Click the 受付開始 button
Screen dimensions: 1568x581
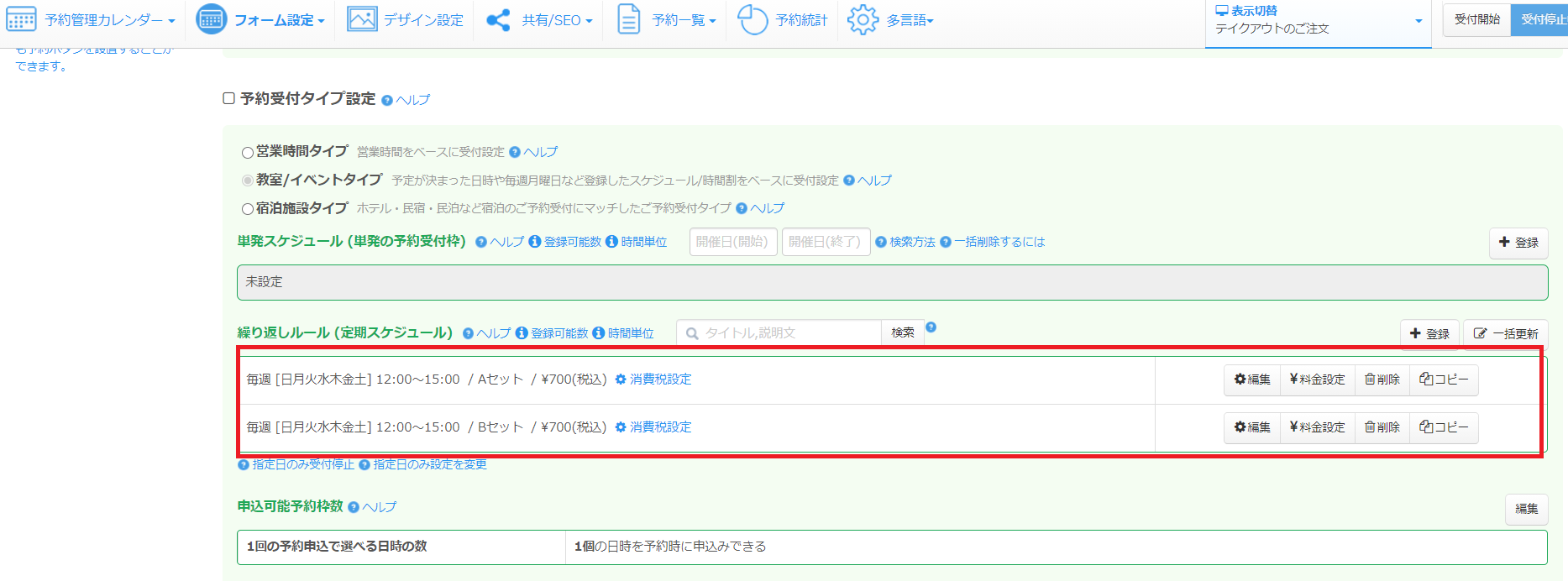click(x=1477, y=19)
